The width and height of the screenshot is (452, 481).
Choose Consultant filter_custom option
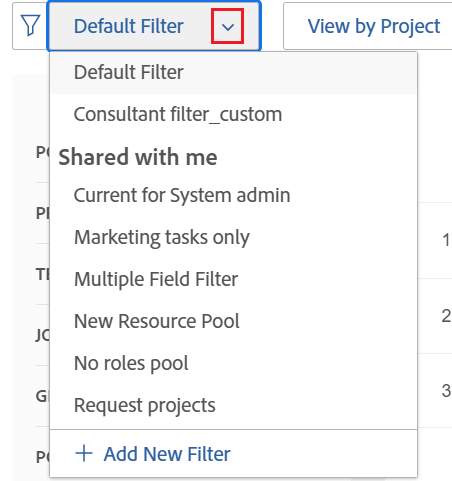pos(233,114)
